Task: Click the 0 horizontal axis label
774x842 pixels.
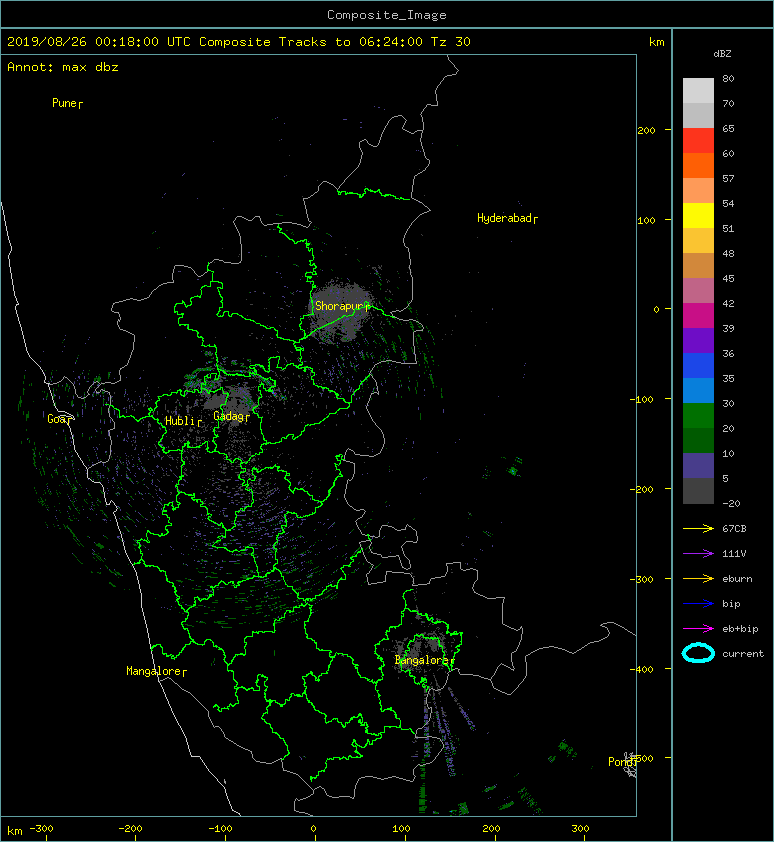Action: (314, 829)
